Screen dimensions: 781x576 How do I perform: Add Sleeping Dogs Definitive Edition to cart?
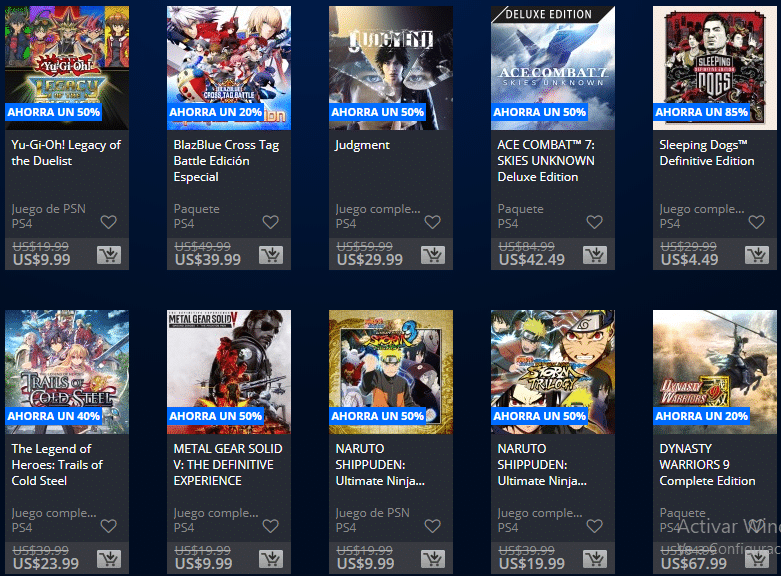[757, 255]
